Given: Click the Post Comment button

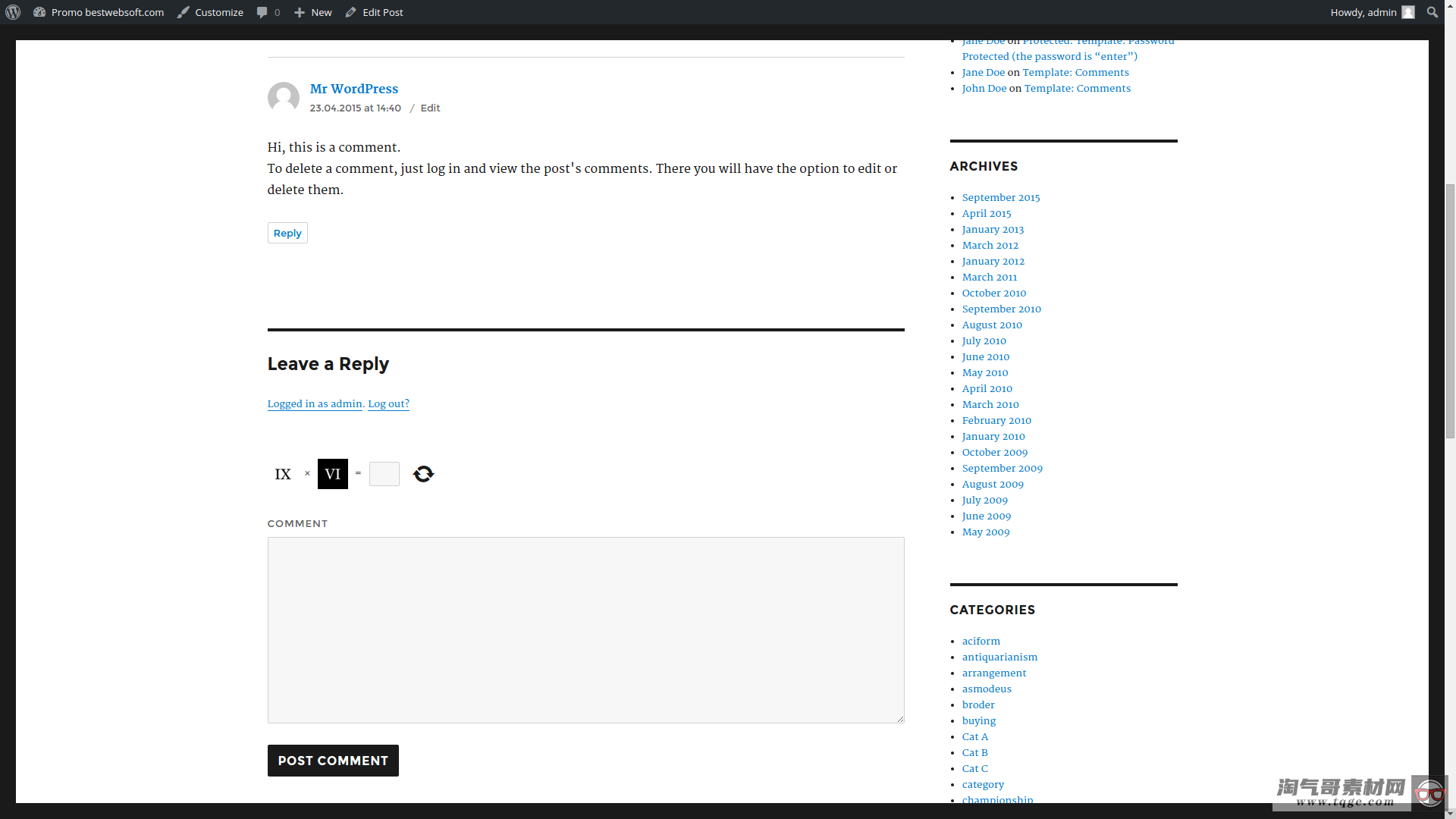Looking at the screenshot, I should tap(333, 760).
